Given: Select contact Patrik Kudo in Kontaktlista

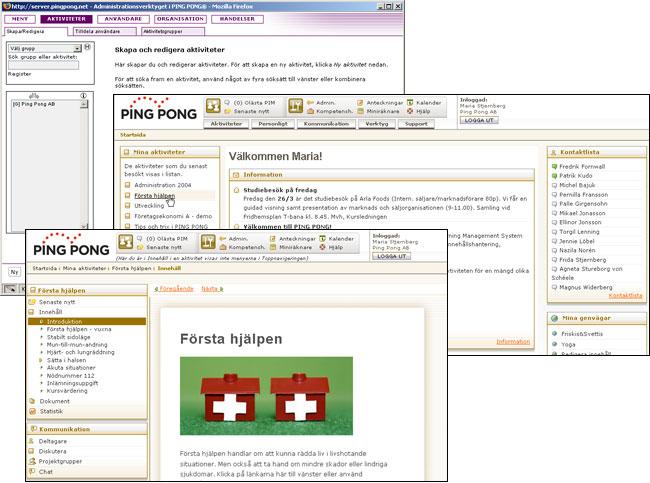Looking at the screenshot, I should tap(576, 175).
